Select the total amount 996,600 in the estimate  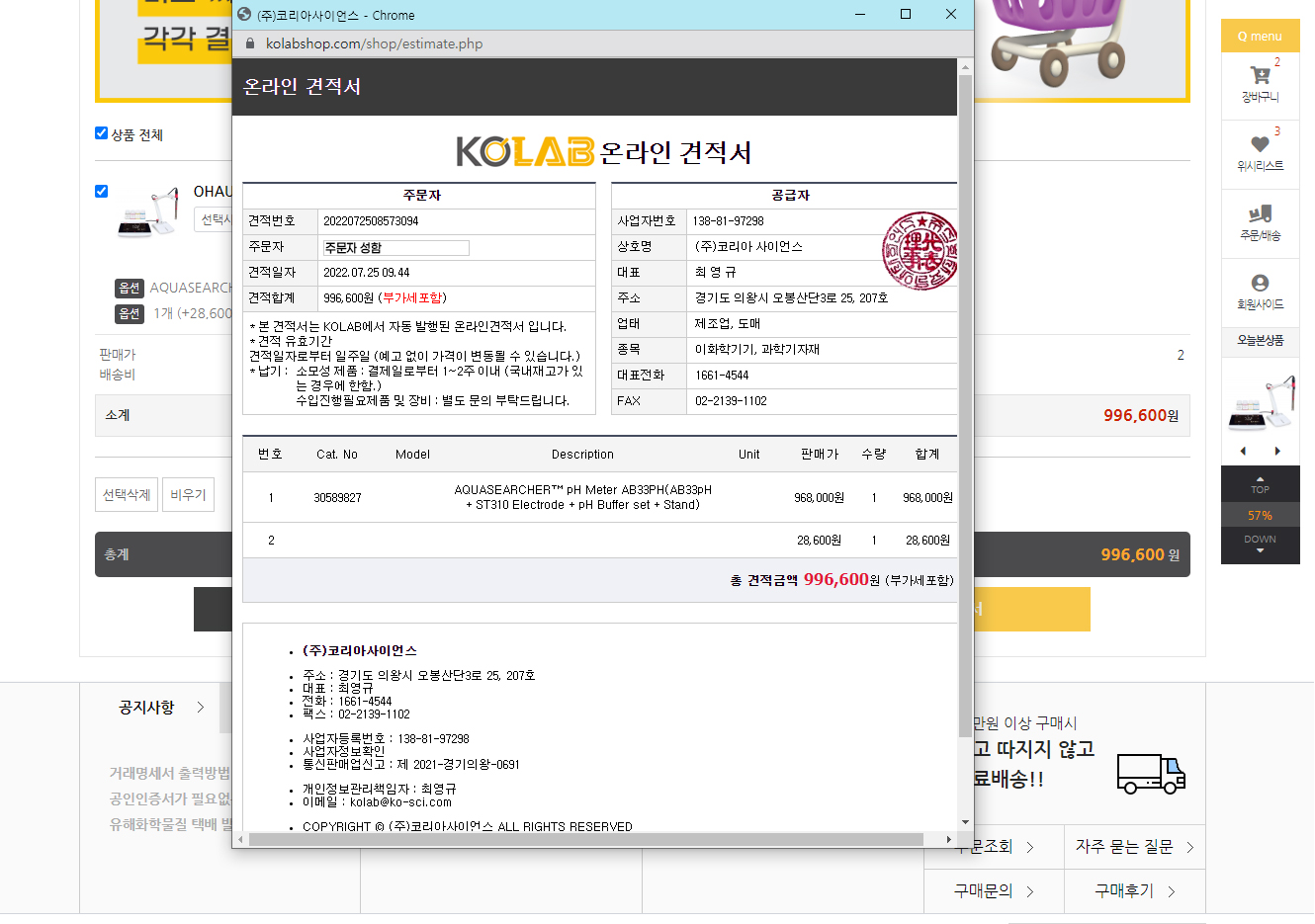point(835,579)
